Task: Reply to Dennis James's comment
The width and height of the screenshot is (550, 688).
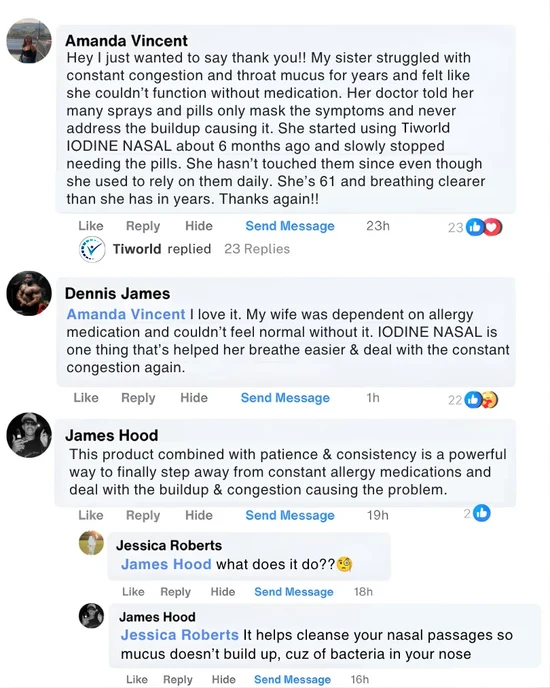Action: [x=138, y=398]
